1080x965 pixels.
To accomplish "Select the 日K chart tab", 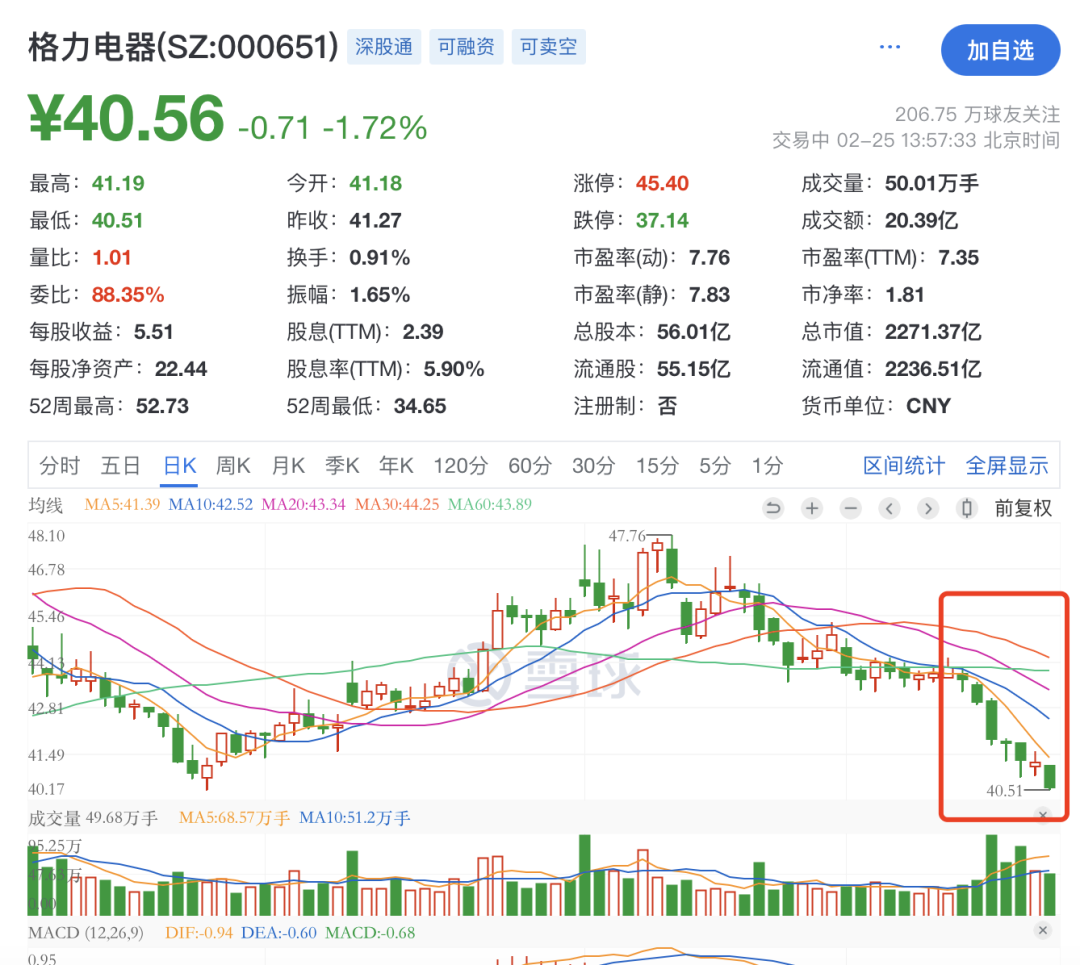I will click(x=180, y=466).
